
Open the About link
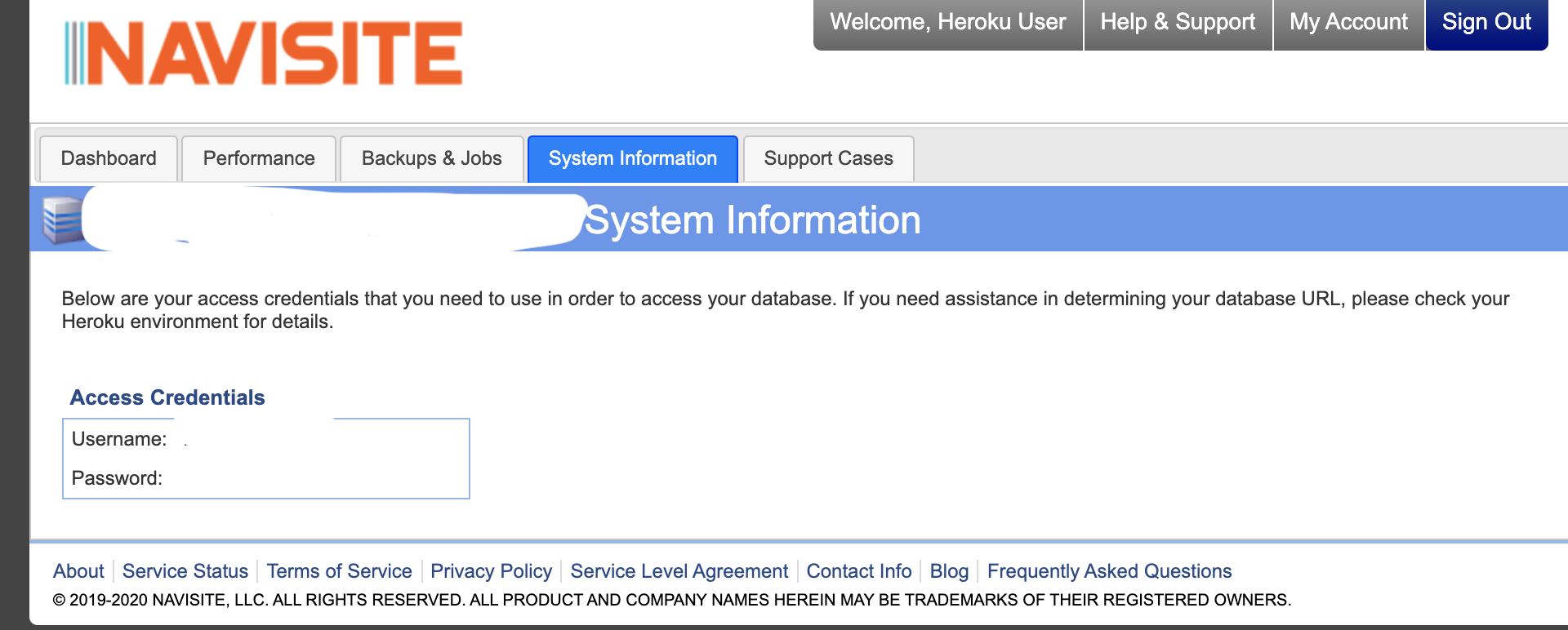point(78,571)
